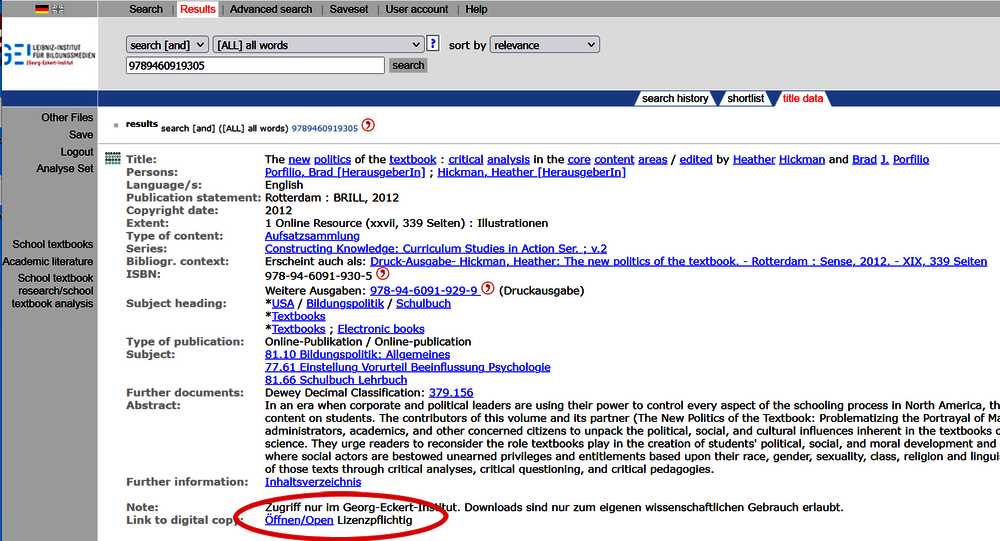Click red circle icon after ISBN 978-94-6091-929-9

pos(488,288)
